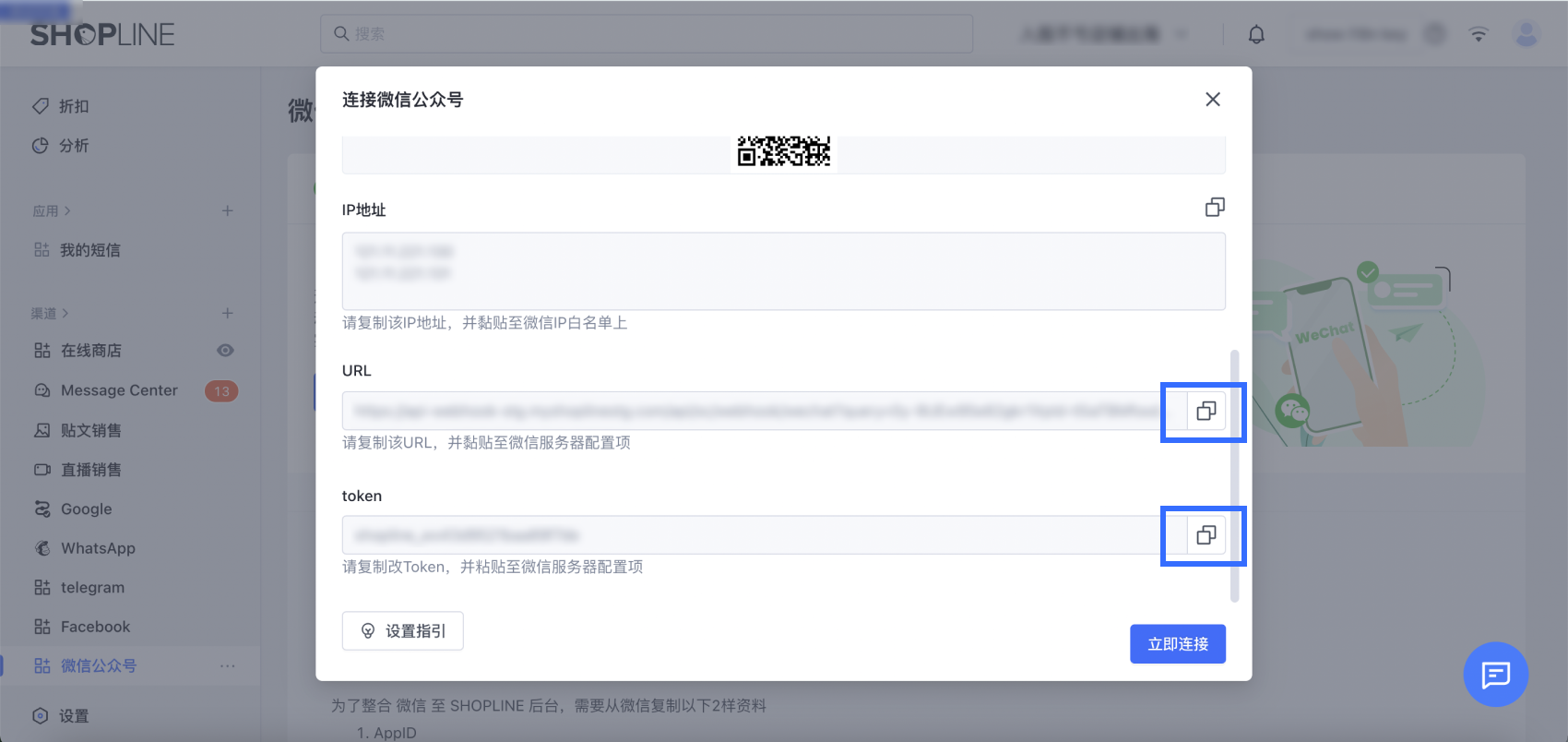The image size is (1568, 742).
Task: Open the user avatar menu
Action: coord(1526,35)
